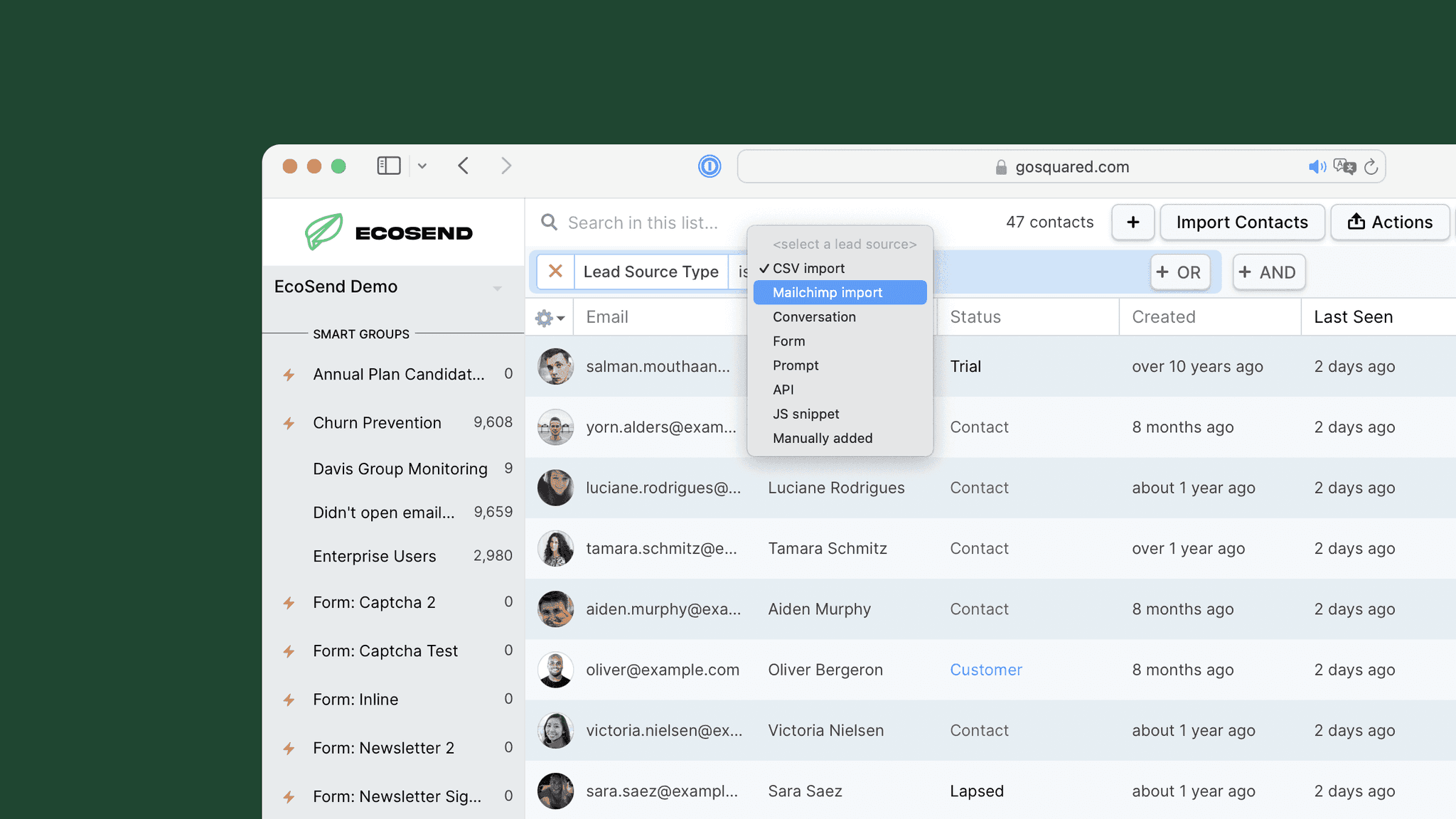The width and height of the screenshot is (1456, 819).
Task: Add an AND filter condition
Action: coord(1269,272)
